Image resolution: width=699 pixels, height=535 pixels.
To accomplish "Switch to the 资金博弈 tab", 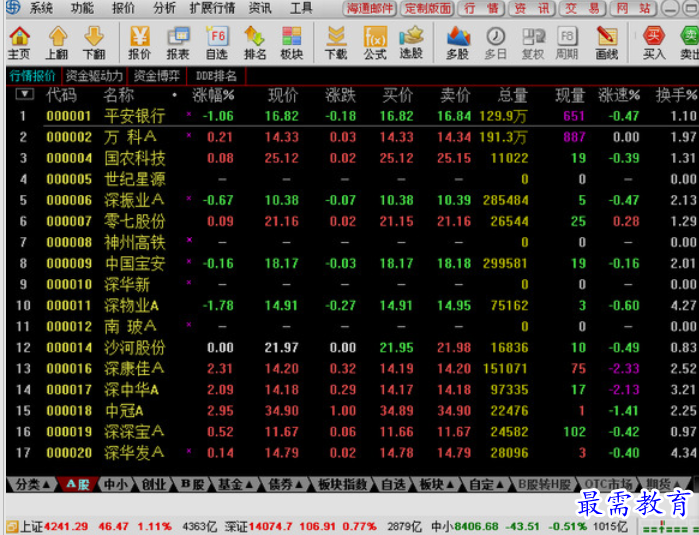I will point(156,76).
